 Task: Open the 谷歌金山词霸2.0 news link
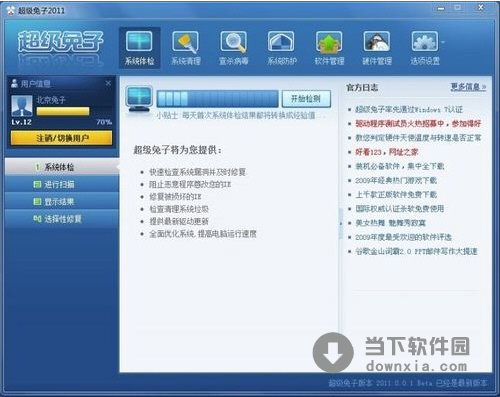[416, 251]
